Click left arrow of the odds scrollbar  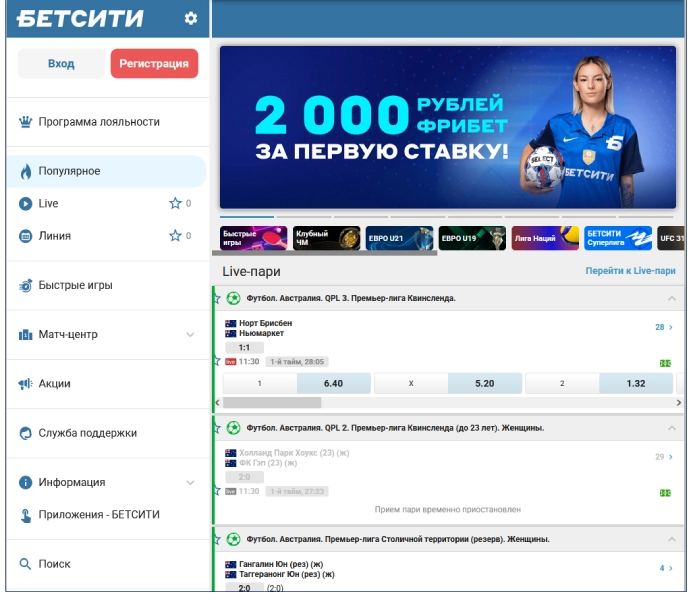pos(217,403)
